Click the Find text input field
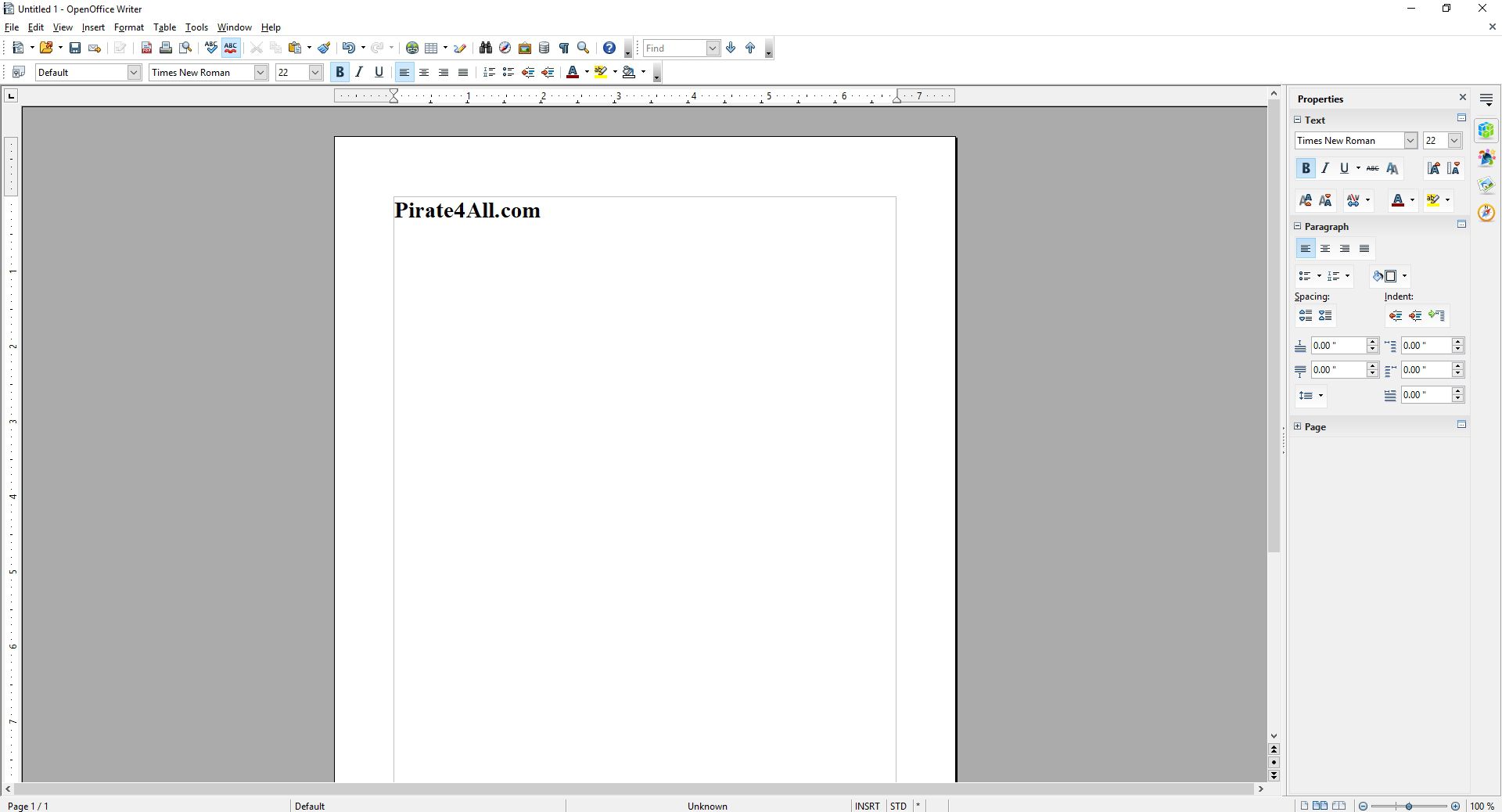1502x812 pixels. point(674,49)
